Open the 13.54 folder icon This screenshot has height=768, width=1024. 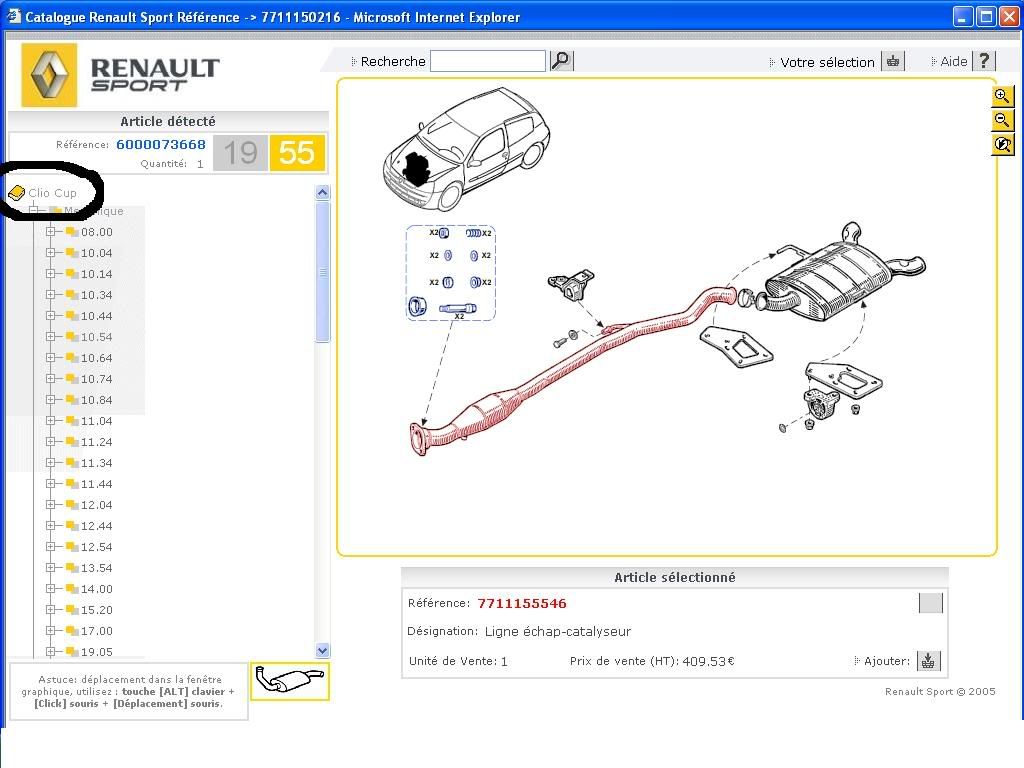pyautogui.click(x=72, y=568)
